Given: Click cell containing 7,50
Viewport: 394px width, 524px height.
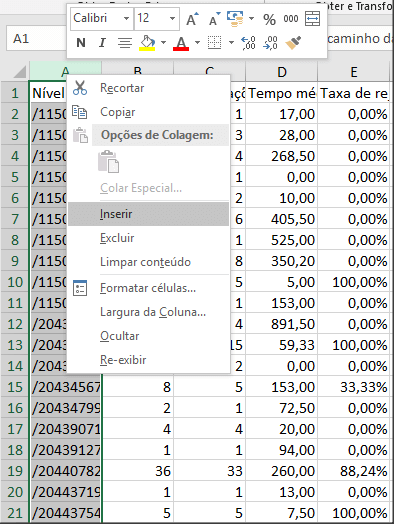Looking at the screenshot, I should tap(282, 513).
